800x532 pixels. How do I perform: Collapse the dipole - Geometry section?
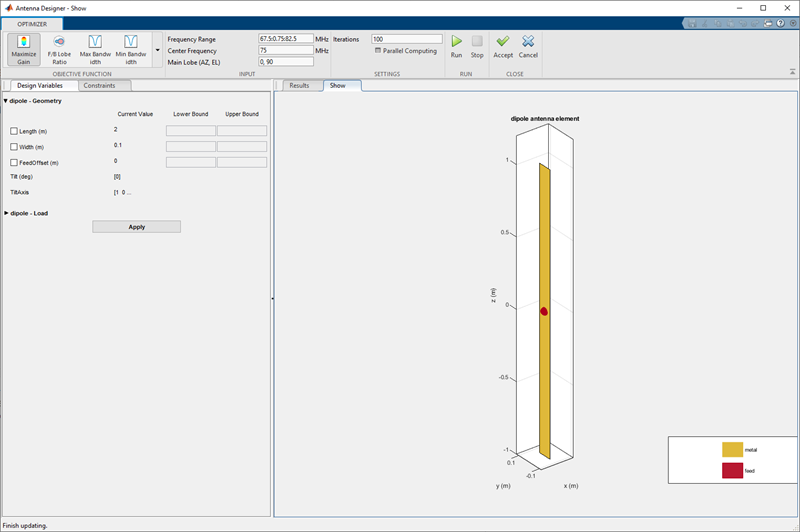point(5,101)
